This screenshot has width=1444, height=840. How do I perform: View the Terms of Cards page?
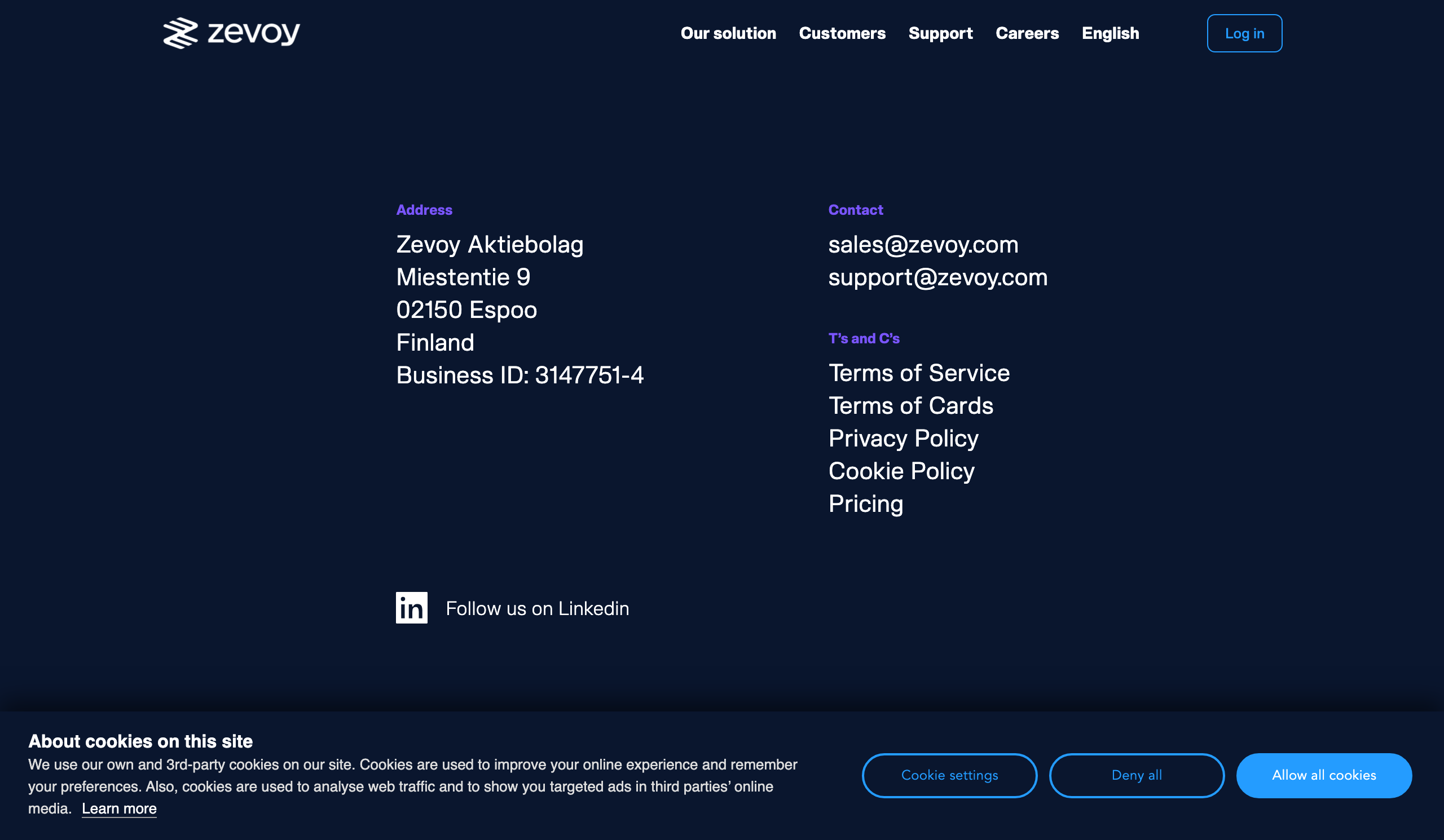910,405
